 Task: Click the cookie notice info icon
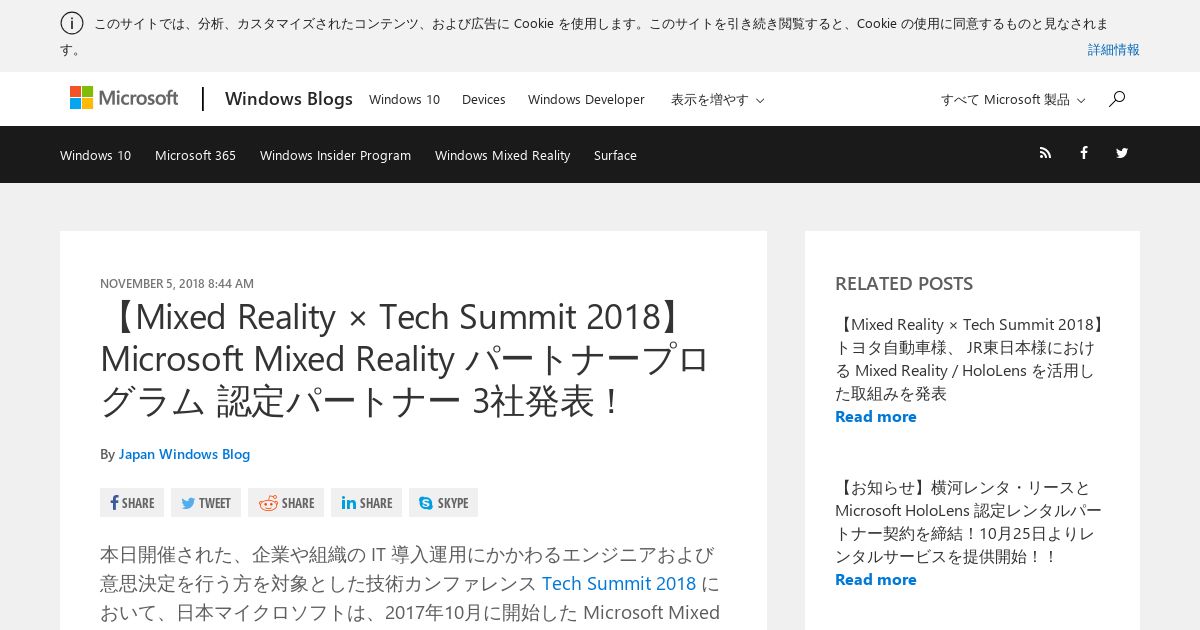(x=72, y=23)
